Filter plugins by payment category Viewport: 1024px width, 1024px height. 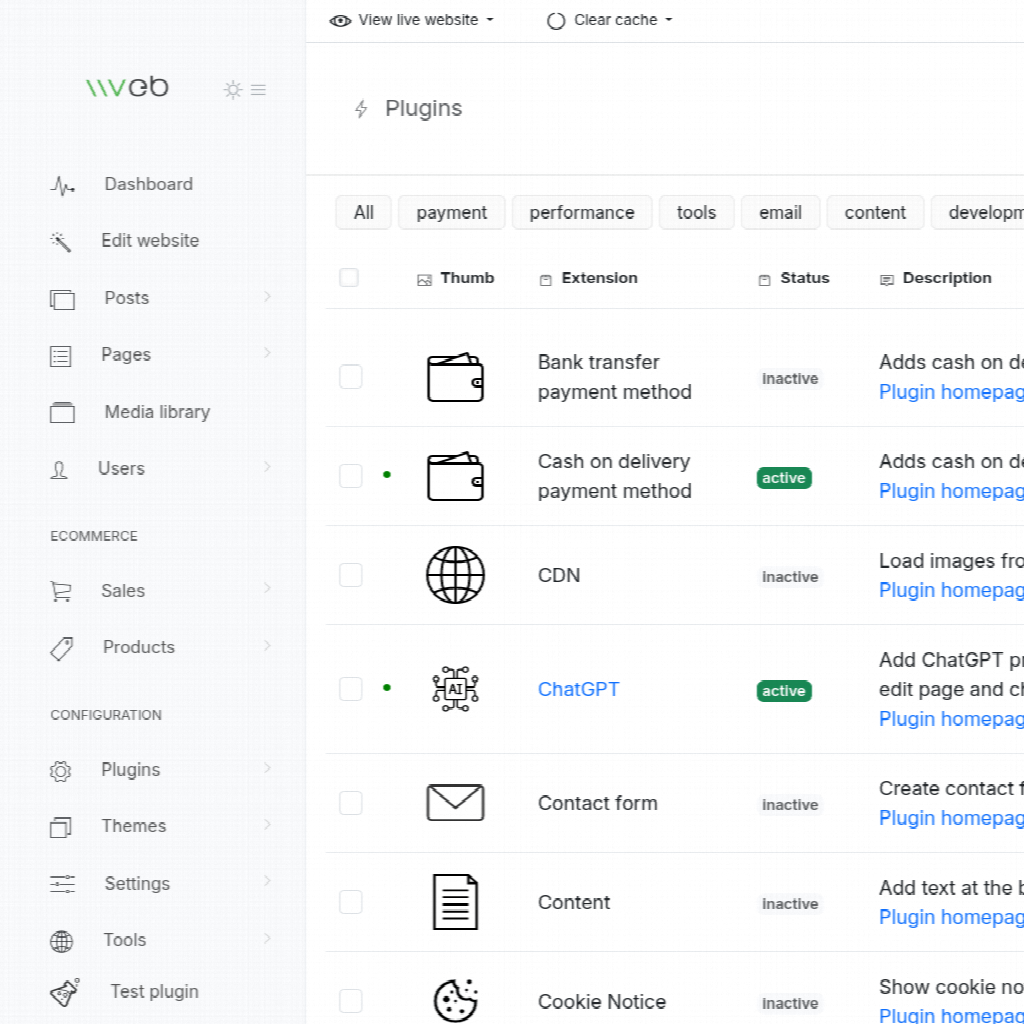tap(451, 212)
